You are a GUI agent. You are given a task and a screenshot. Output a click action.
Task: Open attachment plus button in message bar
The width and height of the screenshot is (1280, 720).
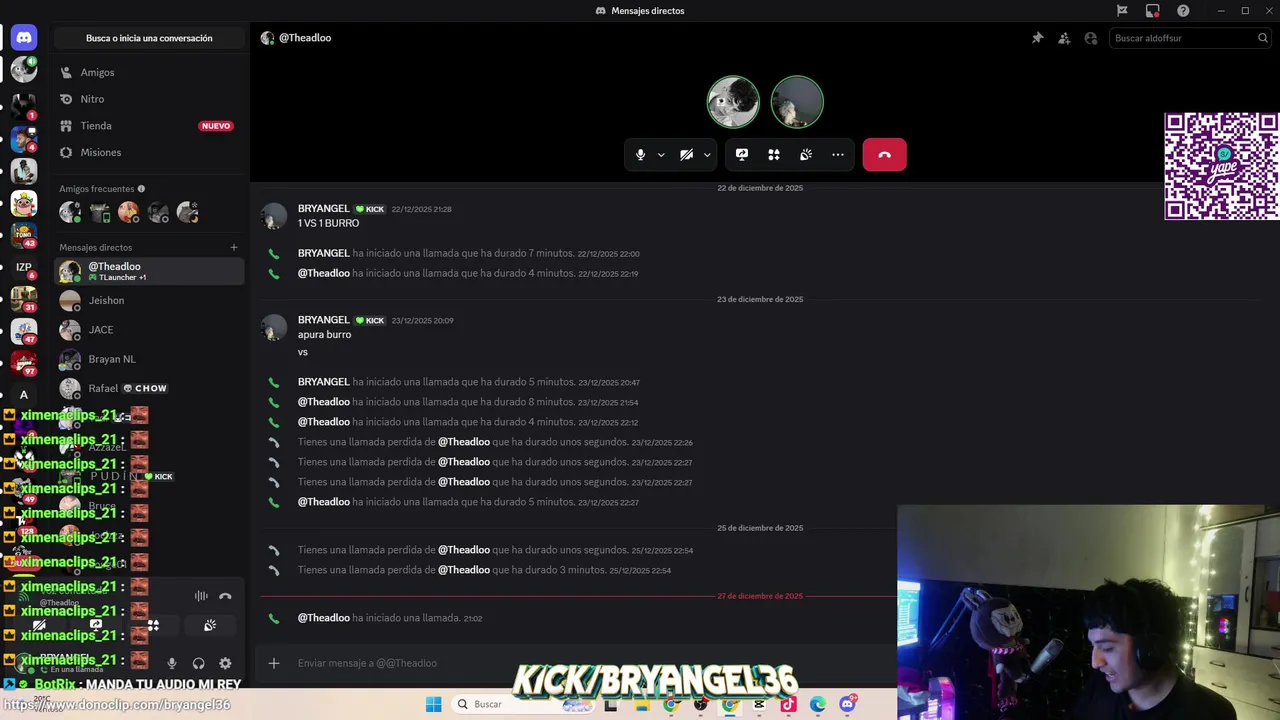(274, 663)
